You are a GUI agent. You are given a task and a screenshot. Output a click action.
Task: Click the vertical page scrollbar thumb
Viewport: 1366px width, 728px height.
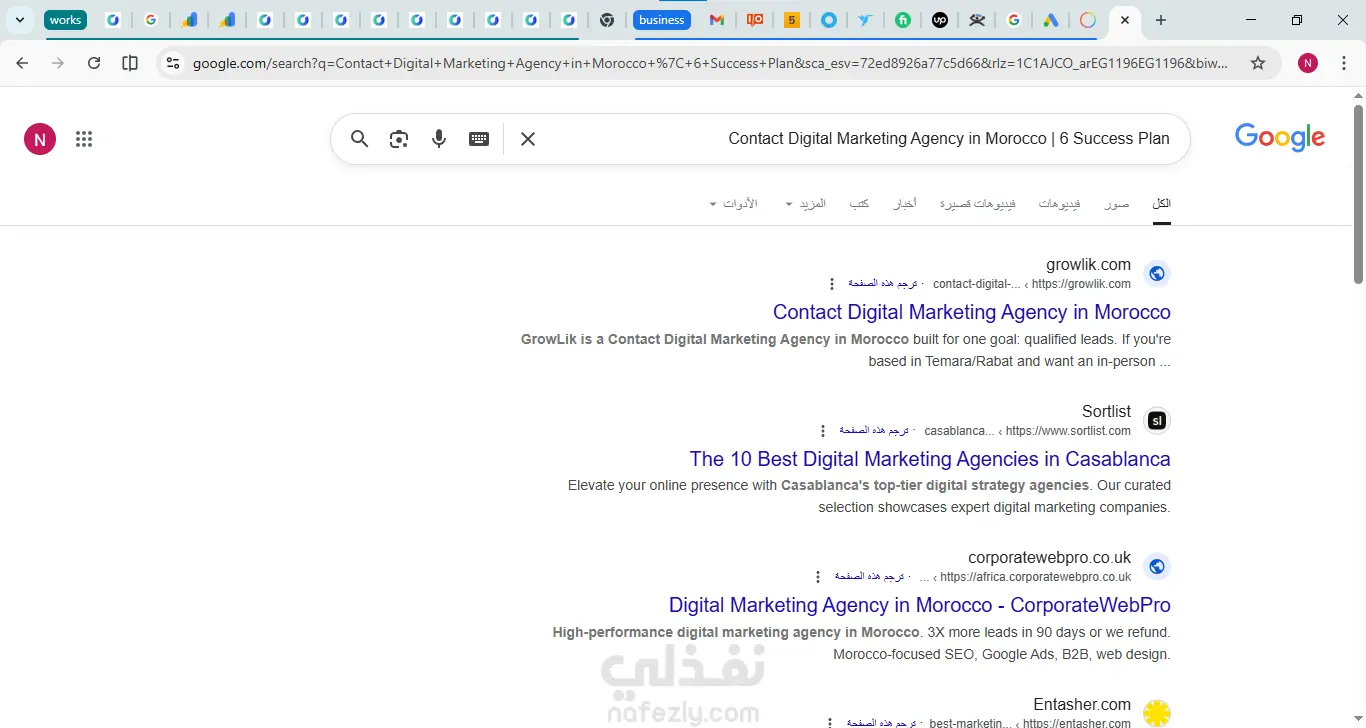(x=1358, y=193)
